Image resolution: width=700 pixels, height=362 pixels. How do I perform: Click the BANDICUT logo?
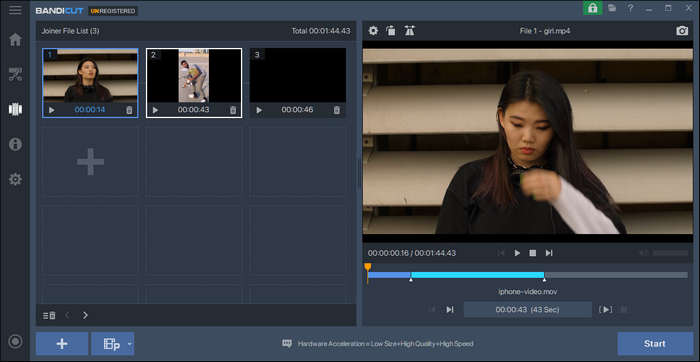click(x=59, y=10)
